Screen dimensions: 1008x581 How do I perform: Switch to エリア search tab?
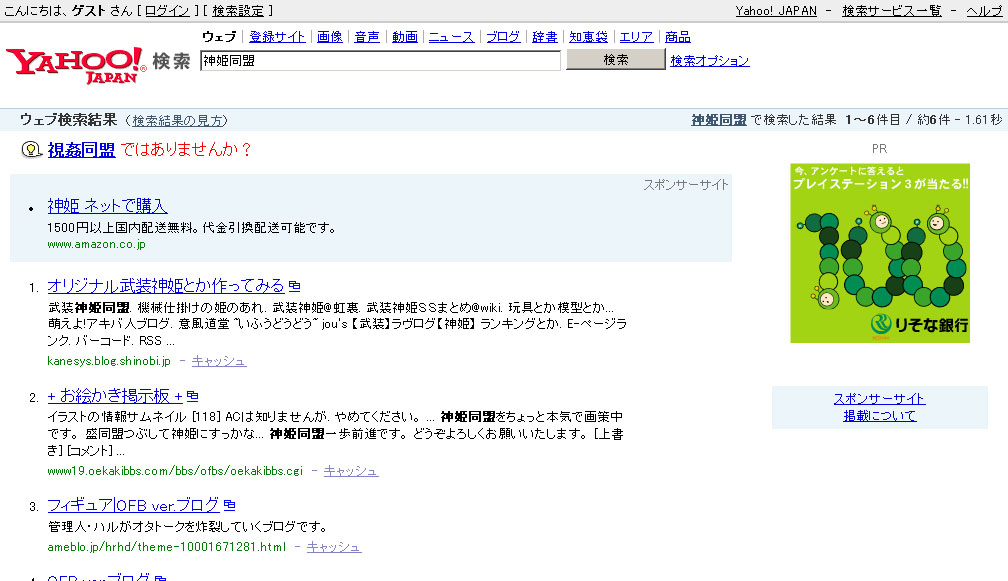[x=636, y=37]
